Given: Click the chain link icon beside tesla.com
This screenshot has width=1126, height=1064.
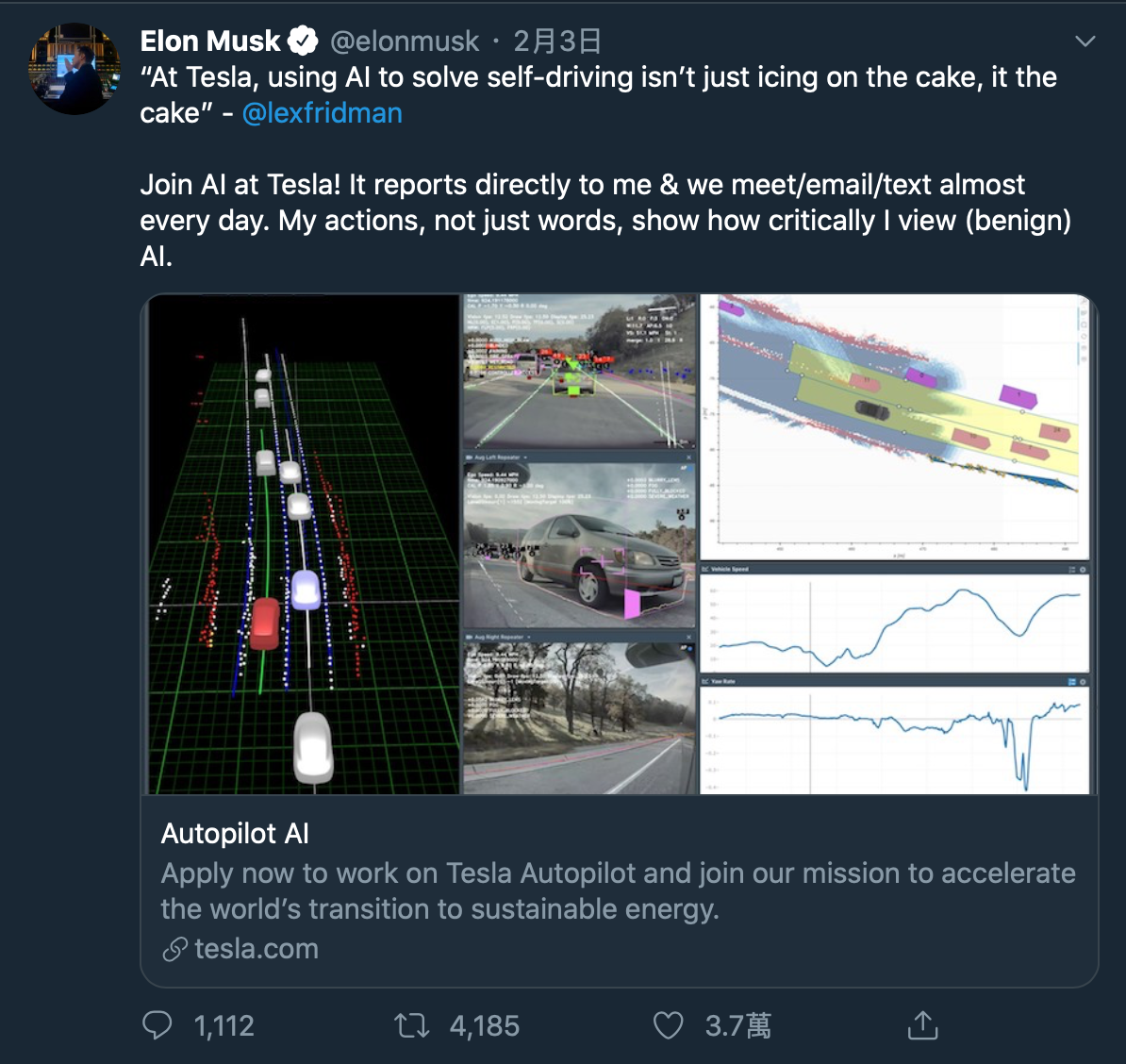Looking at the screenshot, I should (174, 949).
